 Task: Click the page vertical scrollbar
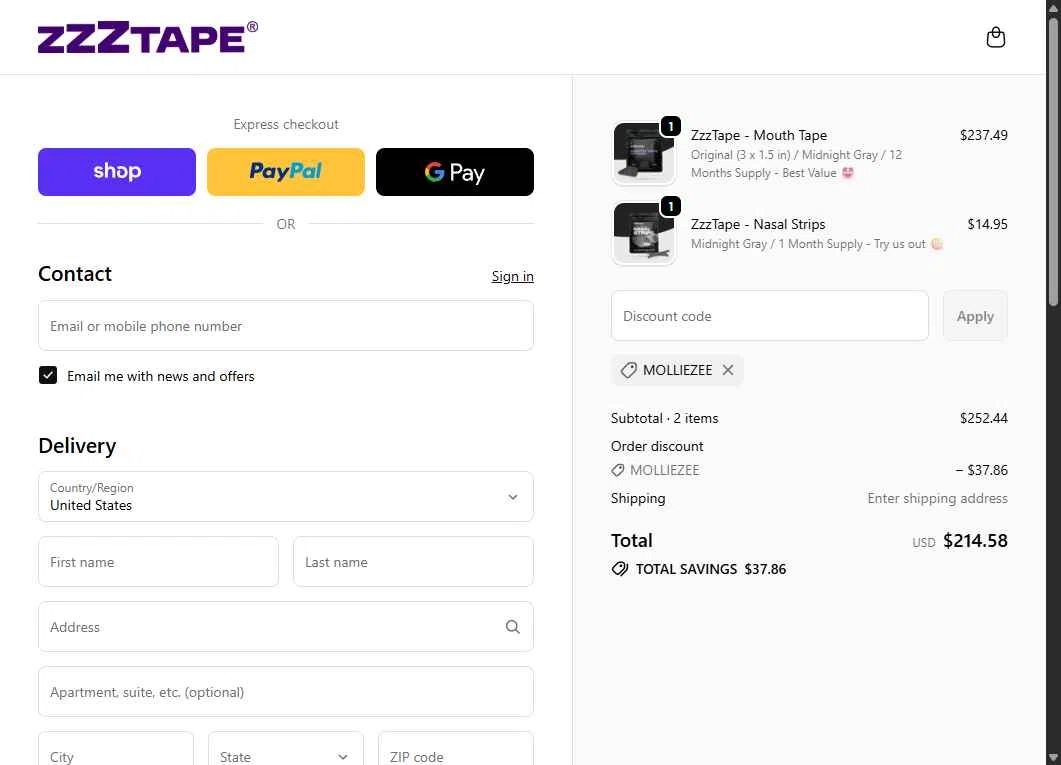[1054, 161]
